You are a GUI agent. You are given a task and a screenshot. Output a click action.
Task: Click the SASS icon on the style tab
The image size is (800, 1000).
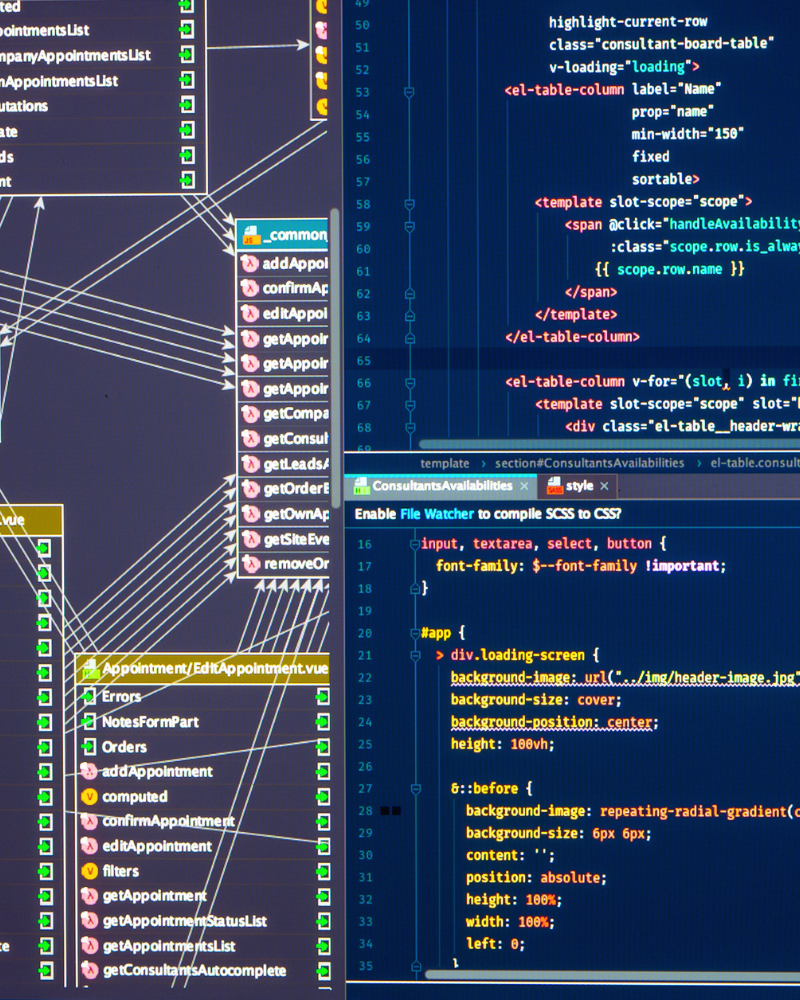click(557, 485)
